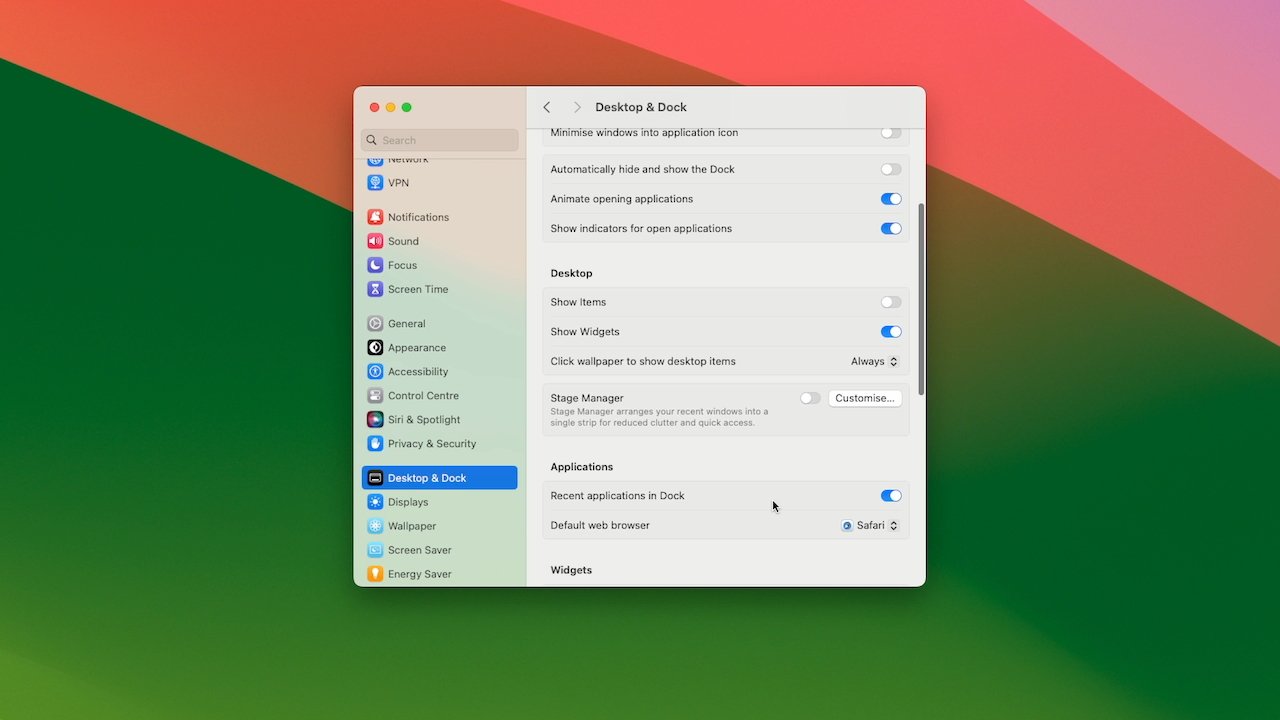Viewport: 1280px width, 720px height.
Task: Click the 'Applications' section heading
Action: coord(582,467)
